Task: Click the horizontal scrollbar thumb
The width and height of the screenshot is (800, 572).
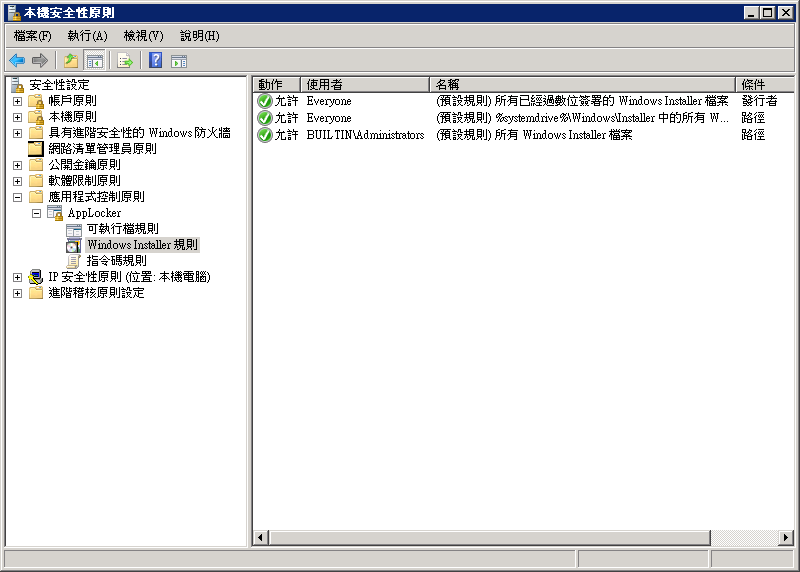Action: click(x=490, y=537)
